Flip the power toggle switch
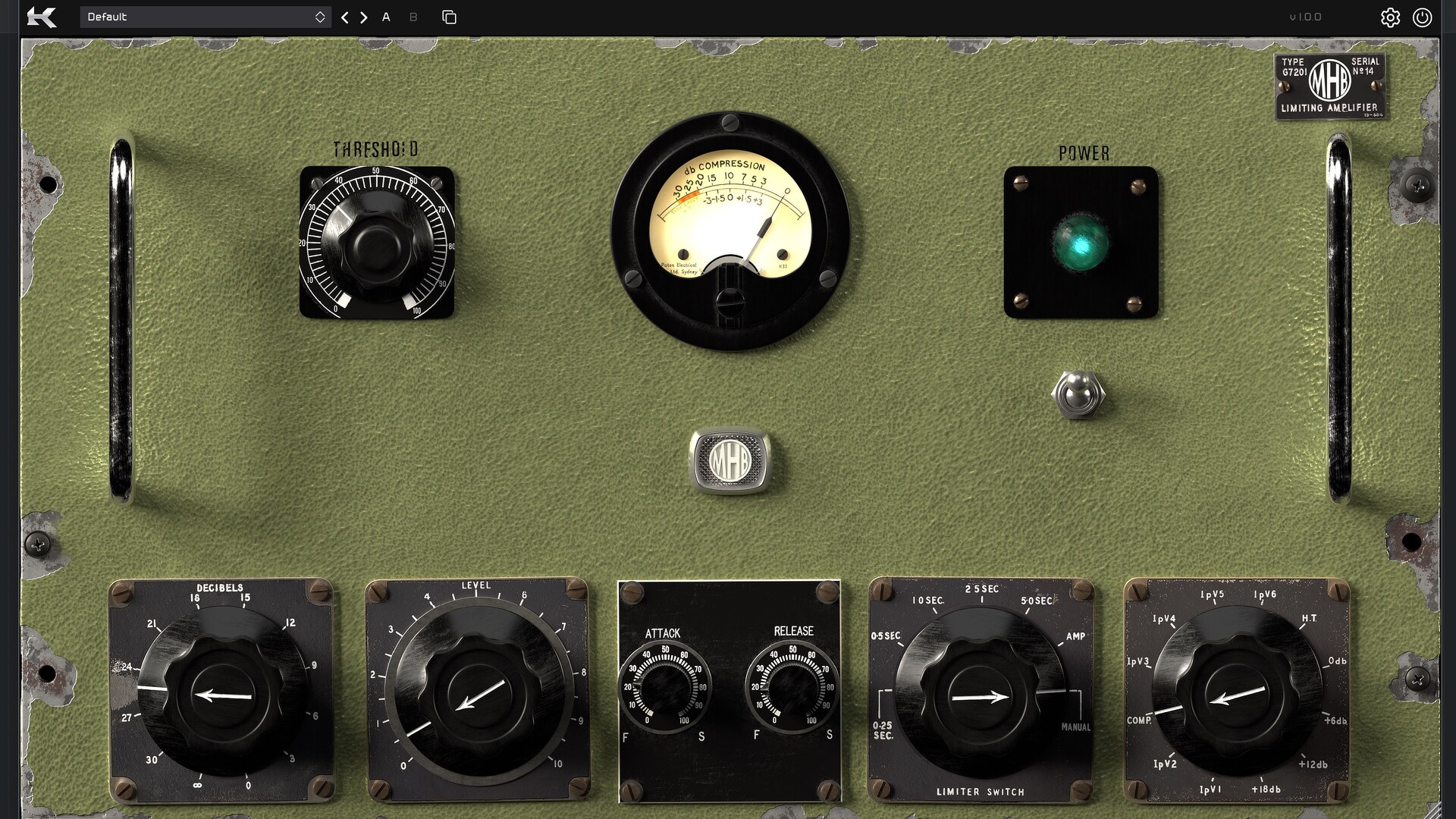 pos(1078,394)
